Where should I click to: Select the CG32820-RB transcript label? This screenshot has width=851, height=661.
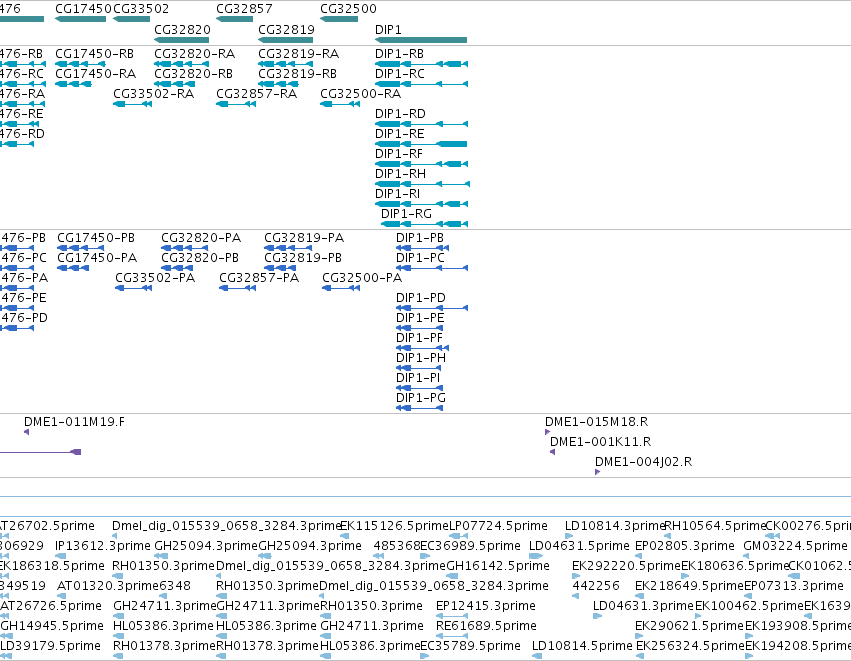pyautogui.click(x=194, y=74)
